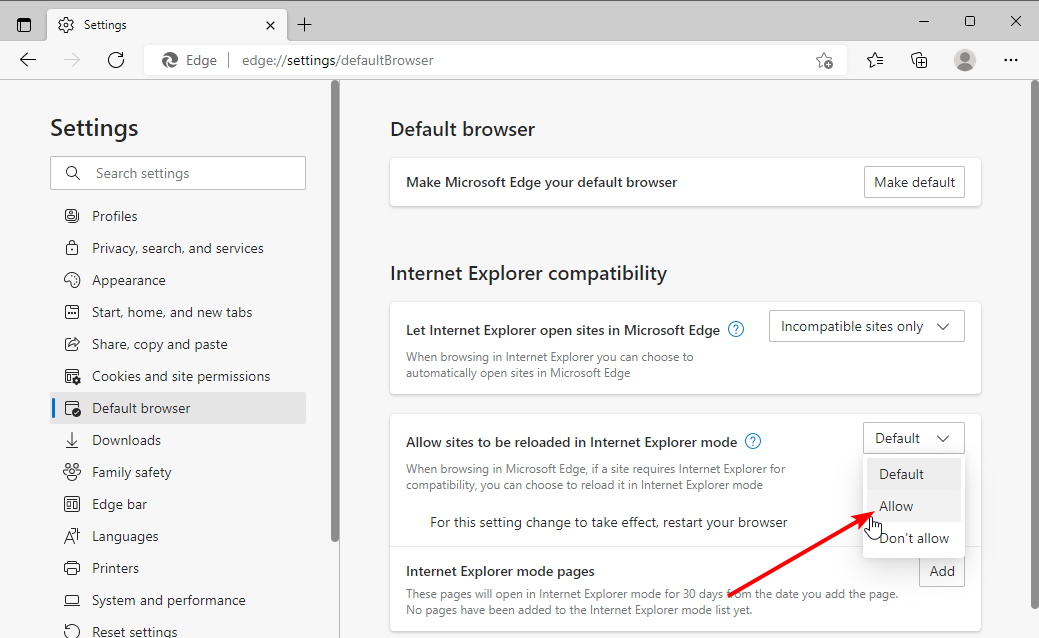Open Settings and more ellipsis menu
Screen dimensions: 1039x638
pos(1011,60)
